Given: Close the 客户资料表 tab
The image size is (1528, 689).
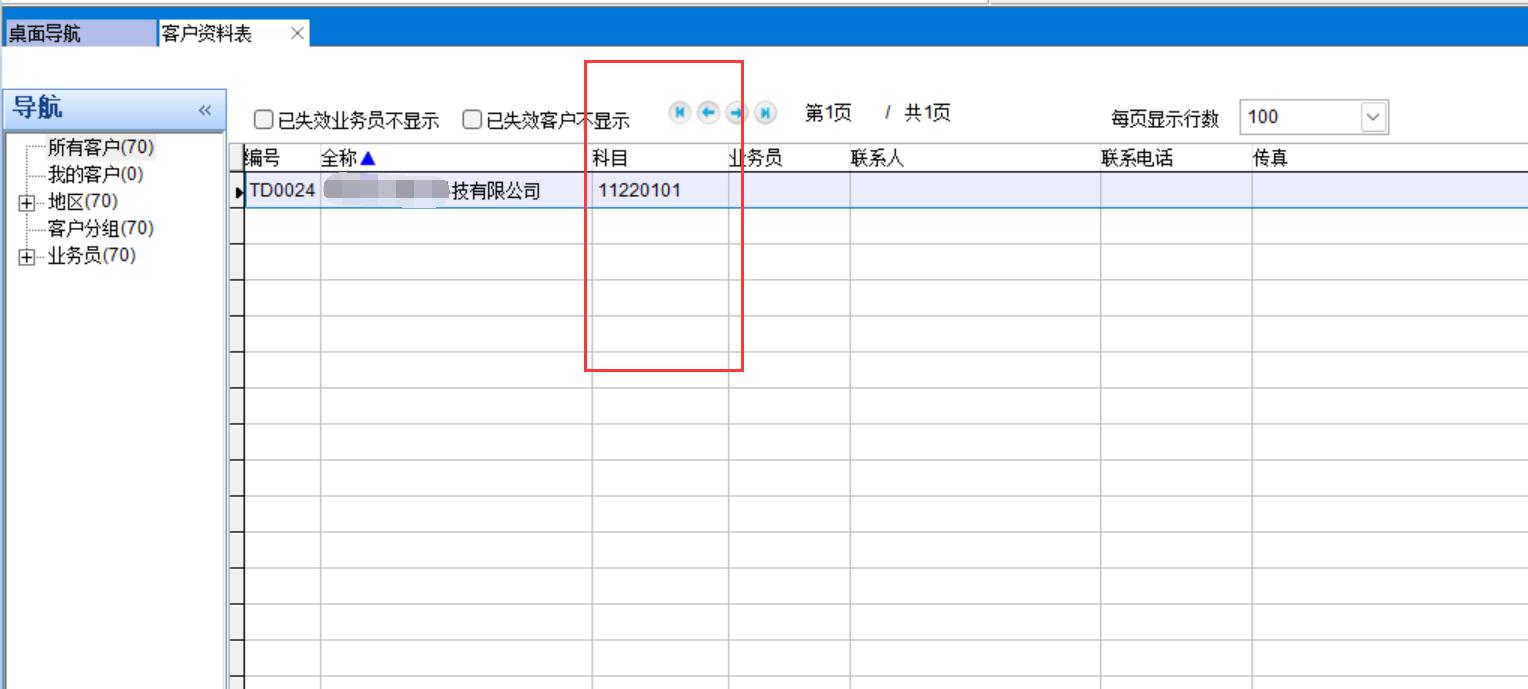Looking at the screenshot, I should (297, 33).
